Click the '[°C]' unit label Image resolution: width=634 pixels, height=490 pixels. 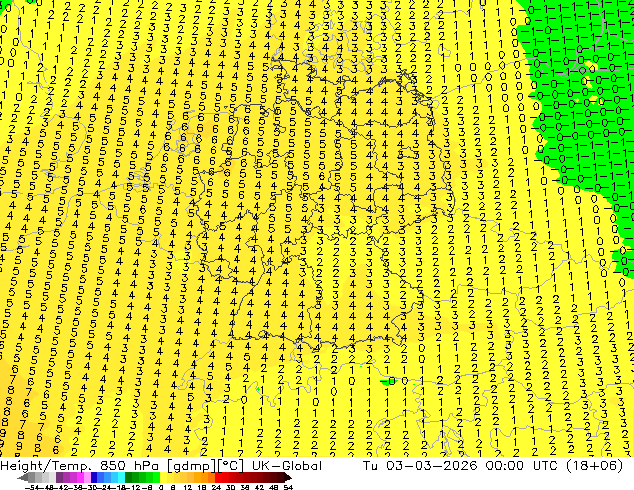231,466
